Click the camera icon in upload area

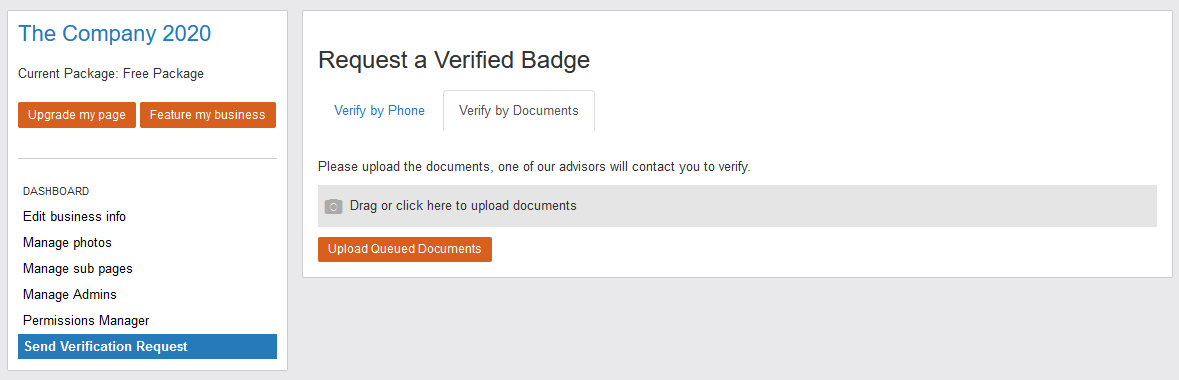click(x=333, y=206)
